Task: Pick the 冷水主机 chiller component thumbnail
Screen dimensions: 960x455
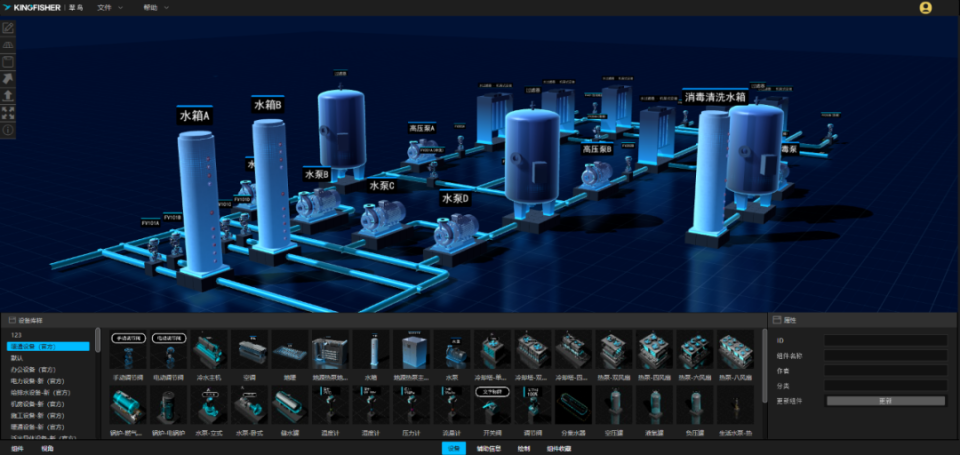Action: (209, 350)
